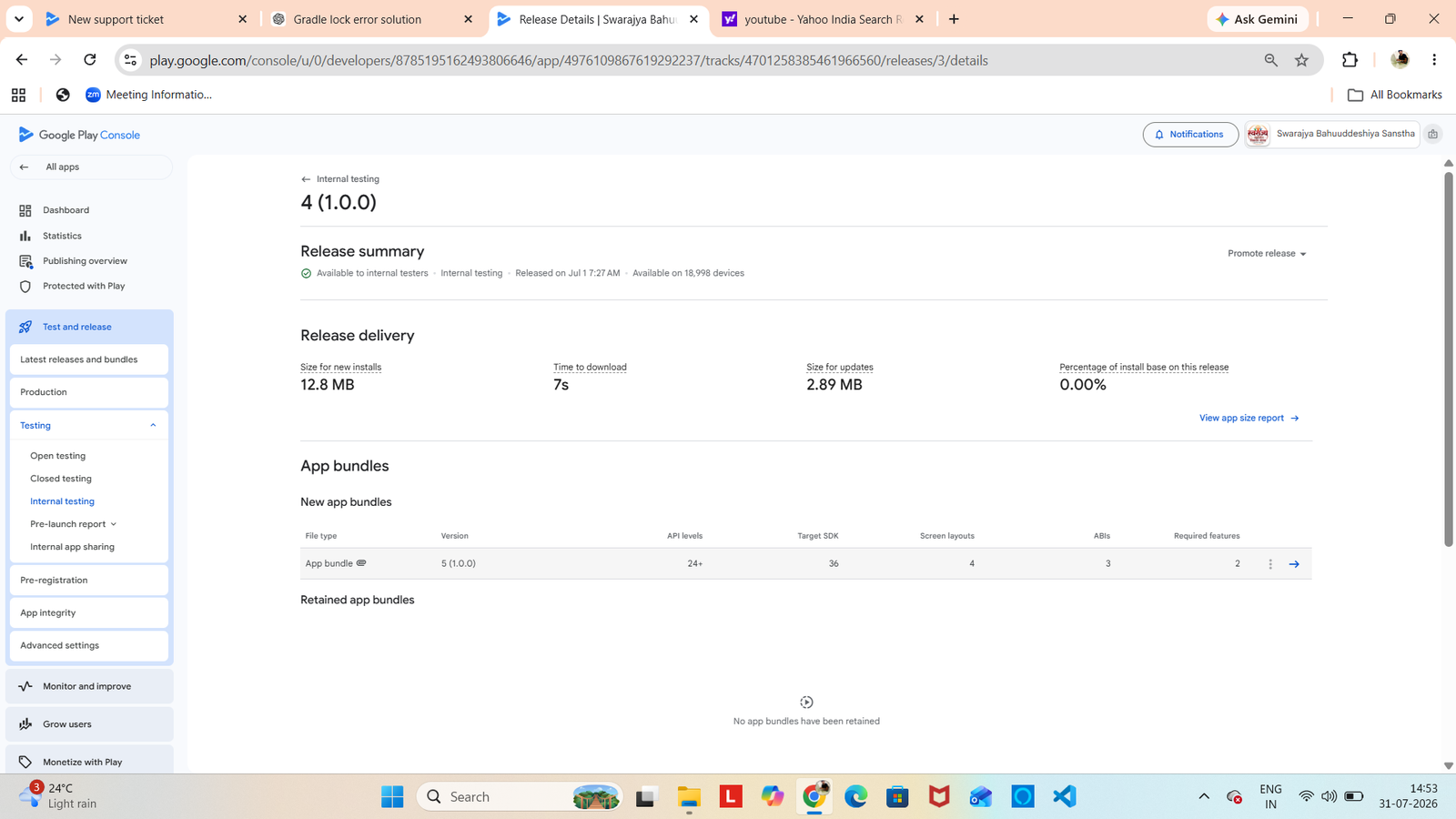Screen dimensions: 1456x819
Task: Expand Monetize with Play section
Action: pyautogui.click(x=89, y=762)
